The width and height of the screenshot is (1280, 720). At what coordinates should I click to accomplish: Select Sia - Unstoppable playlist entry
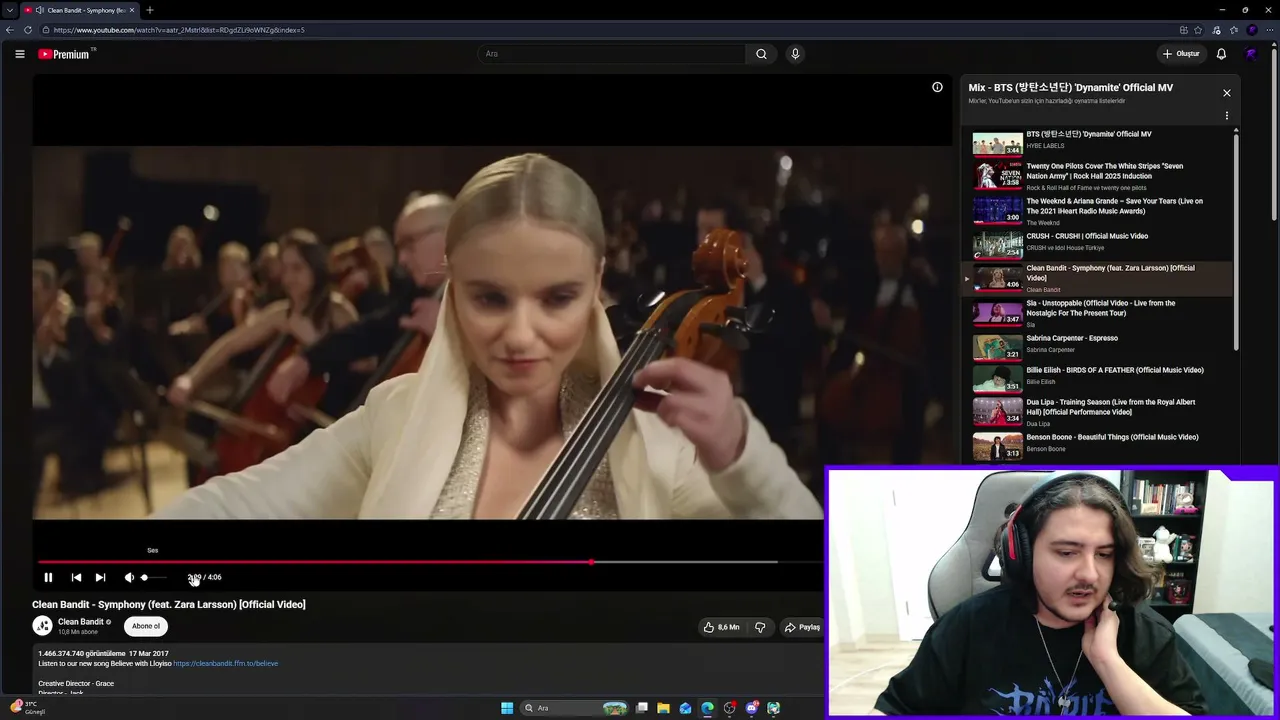click(1097, 313)
